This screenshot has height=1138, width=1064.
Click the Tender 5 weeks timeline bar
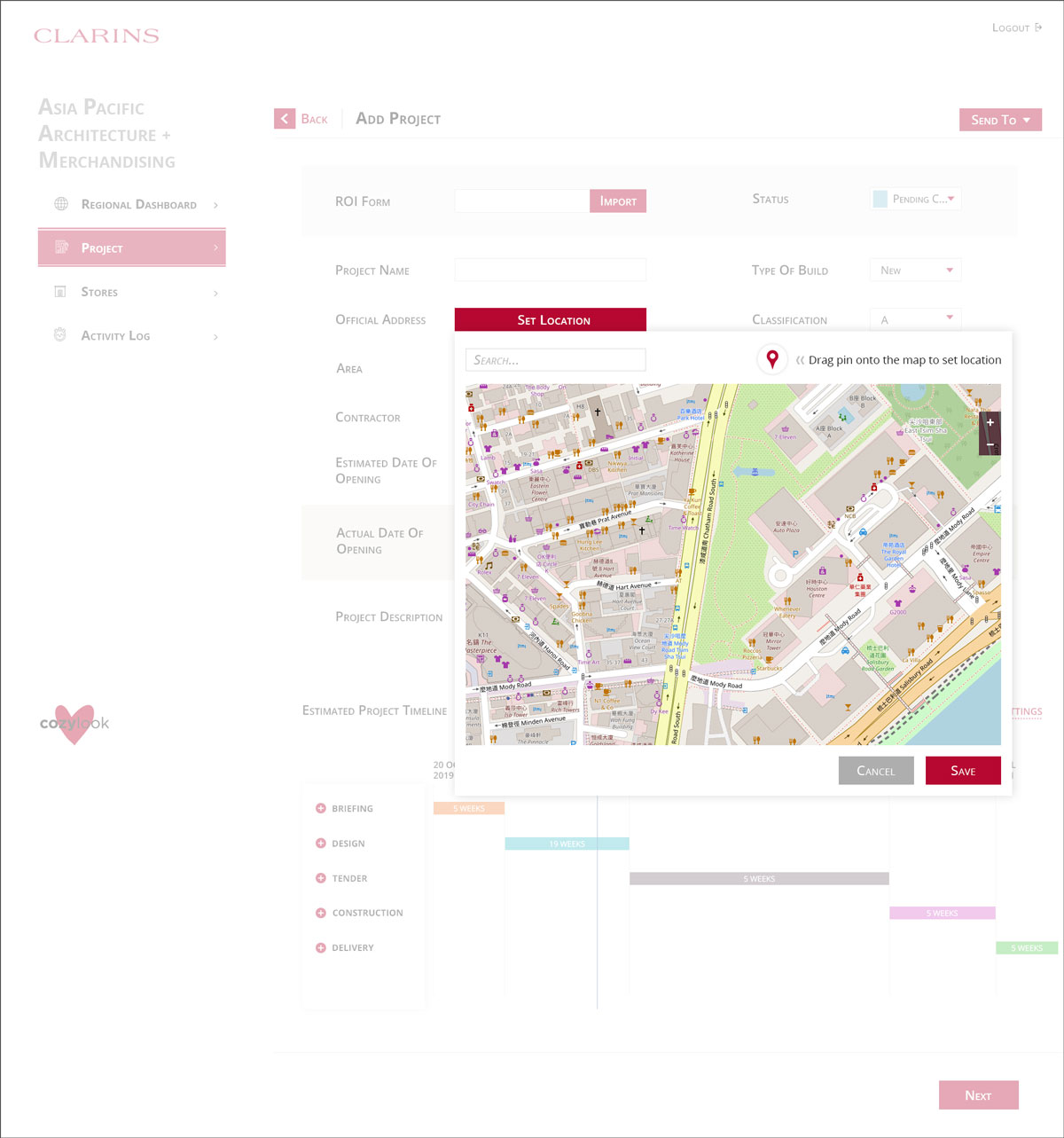pyautogui.click(x=759, y=878)
